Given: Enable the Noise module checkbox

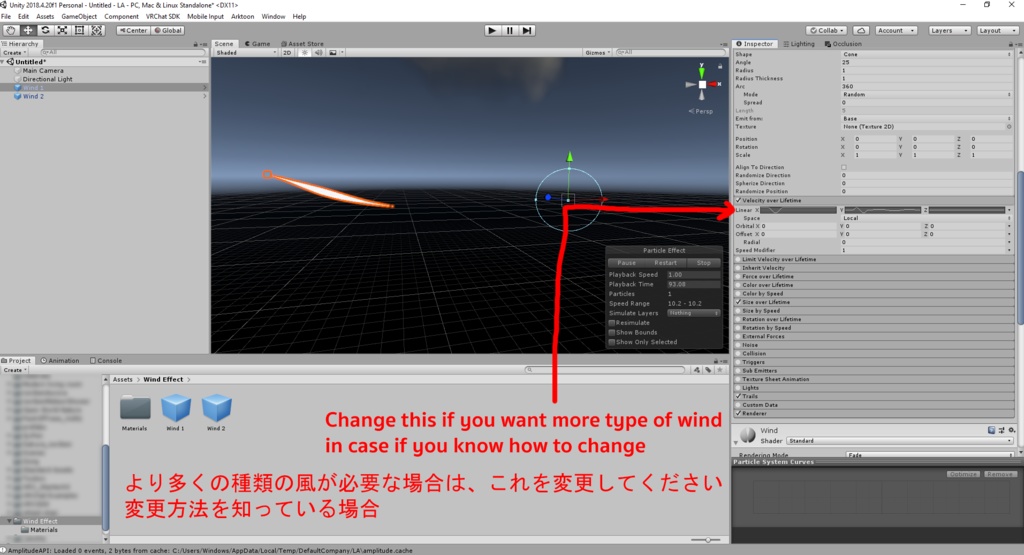Looking at the screenshot, I should pos(739,345).
